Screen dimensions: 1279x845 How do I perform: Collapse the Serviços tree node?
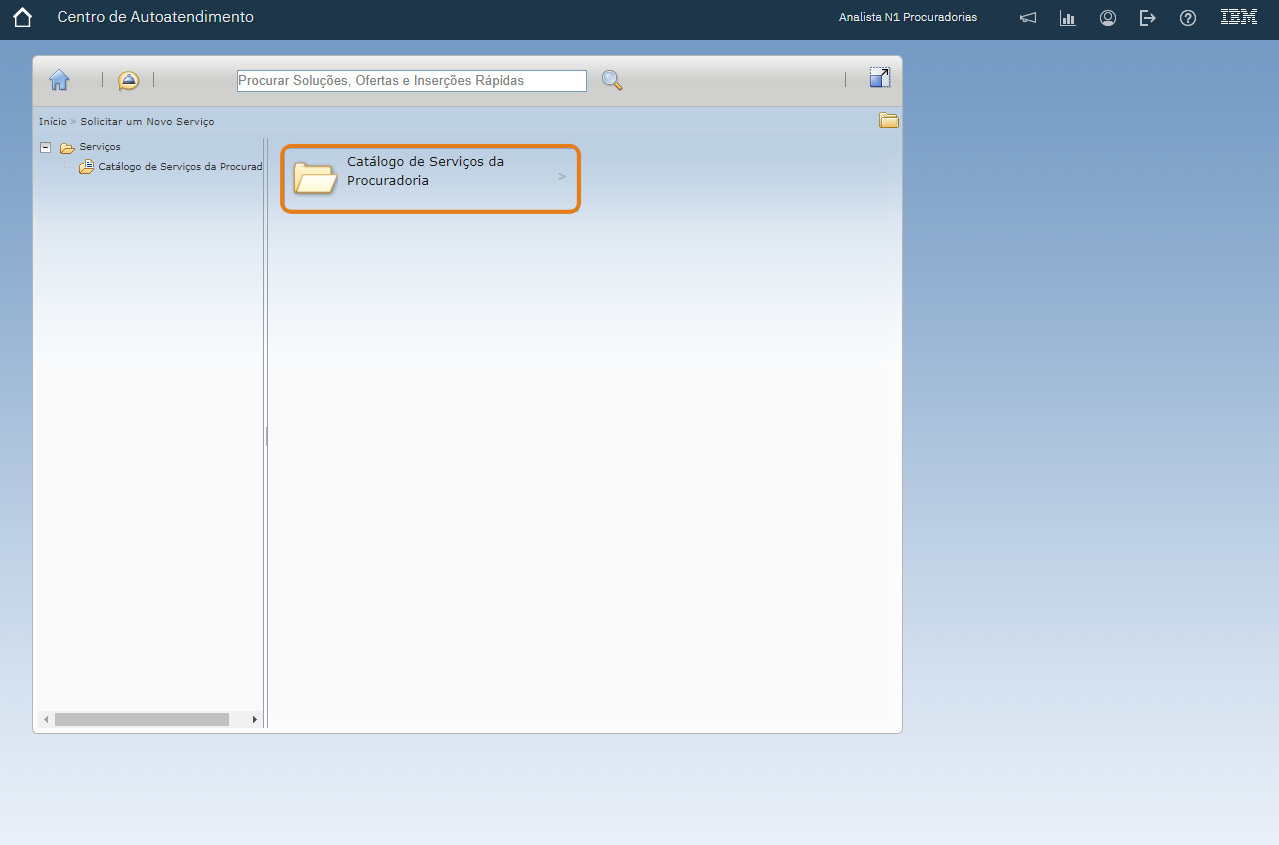(x=45, y=147)
